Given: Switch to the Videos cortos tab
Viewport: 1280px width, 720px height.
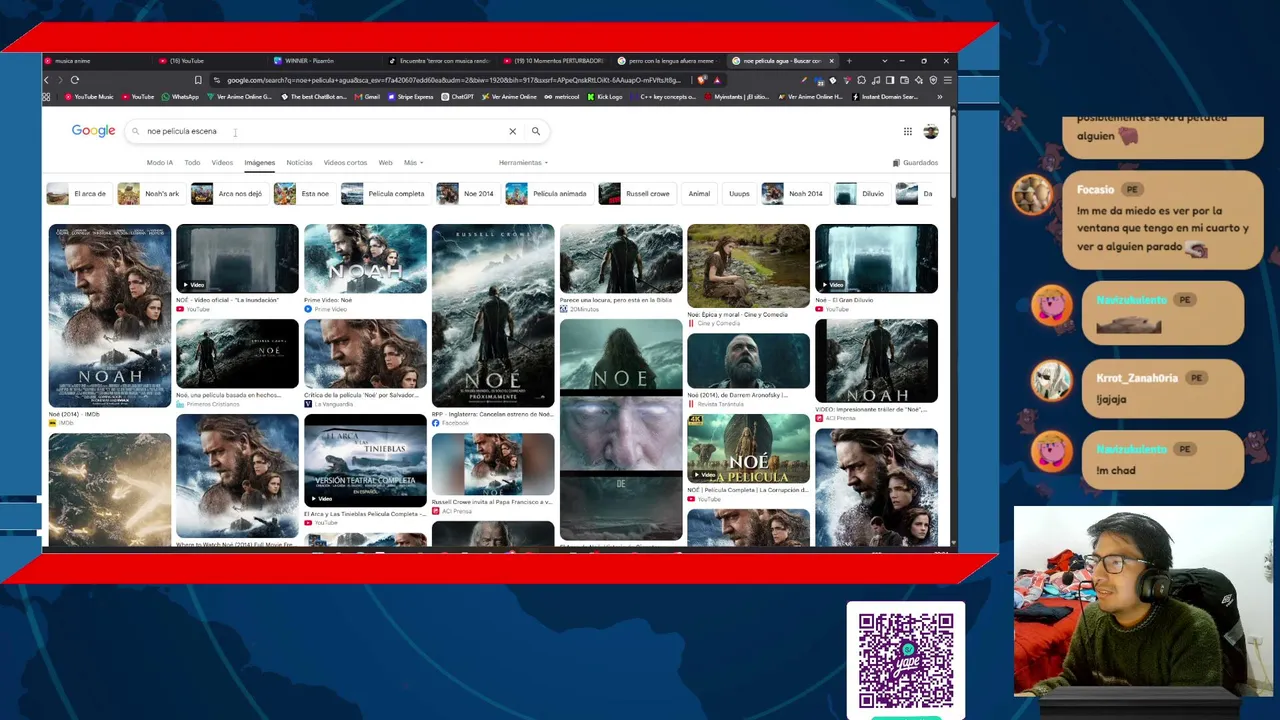Looking at the screenshot, I should pos(345,162).
